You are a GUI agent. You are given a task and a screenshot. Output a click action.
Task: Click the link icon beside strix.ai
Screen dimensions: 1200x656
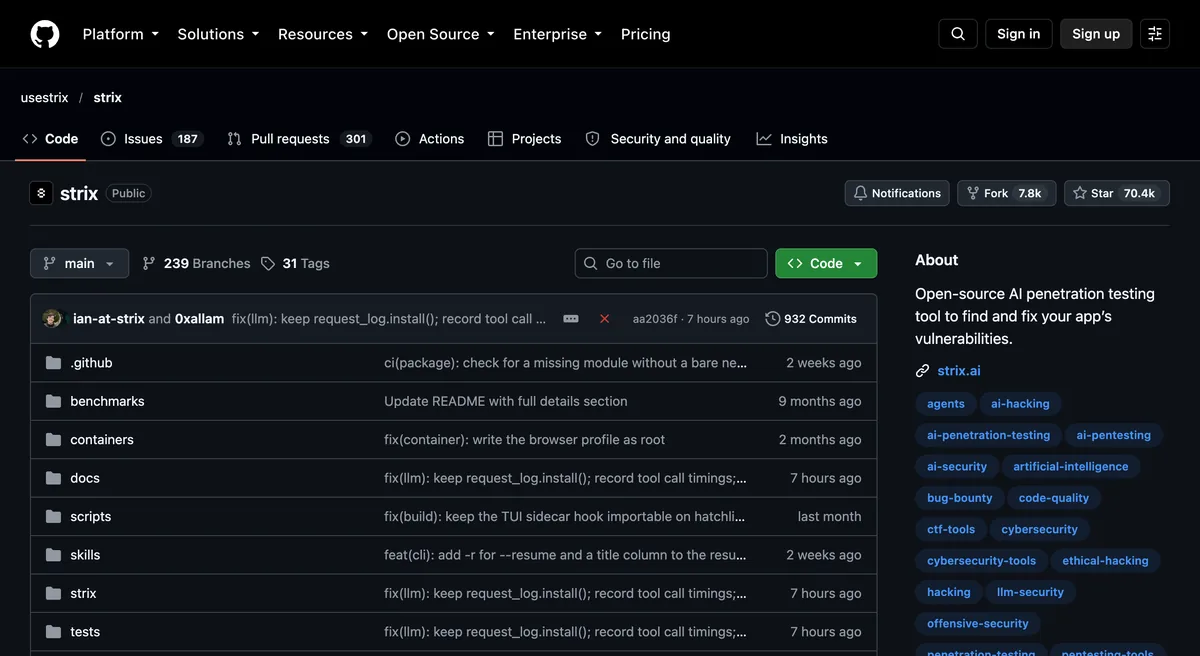point(923,371)
